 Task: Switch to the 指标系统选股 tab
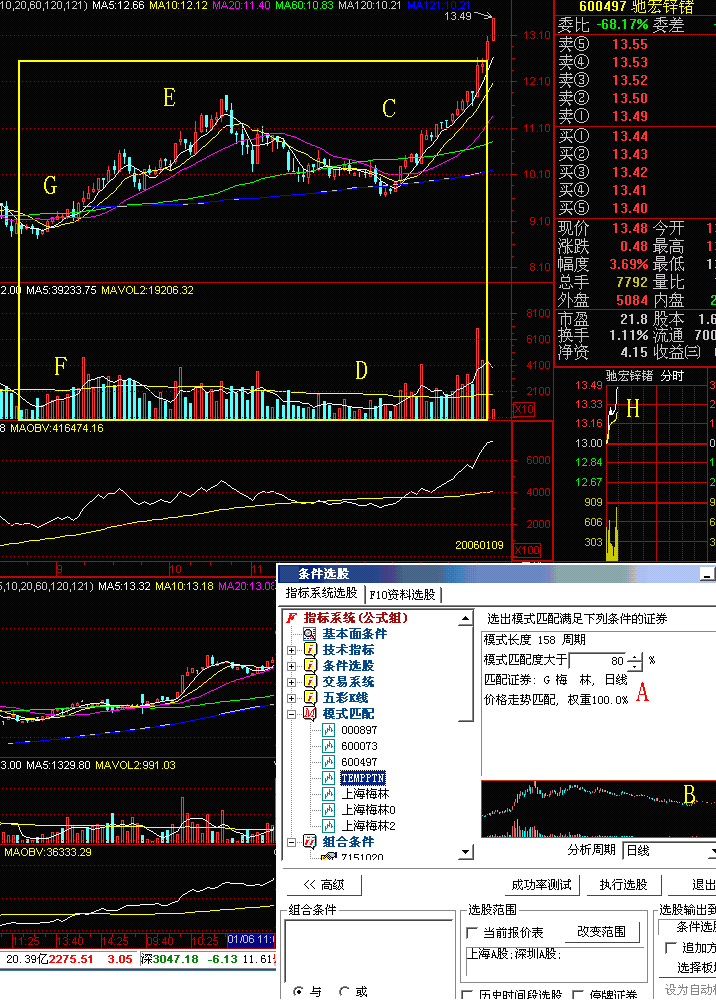click(320, 595)
